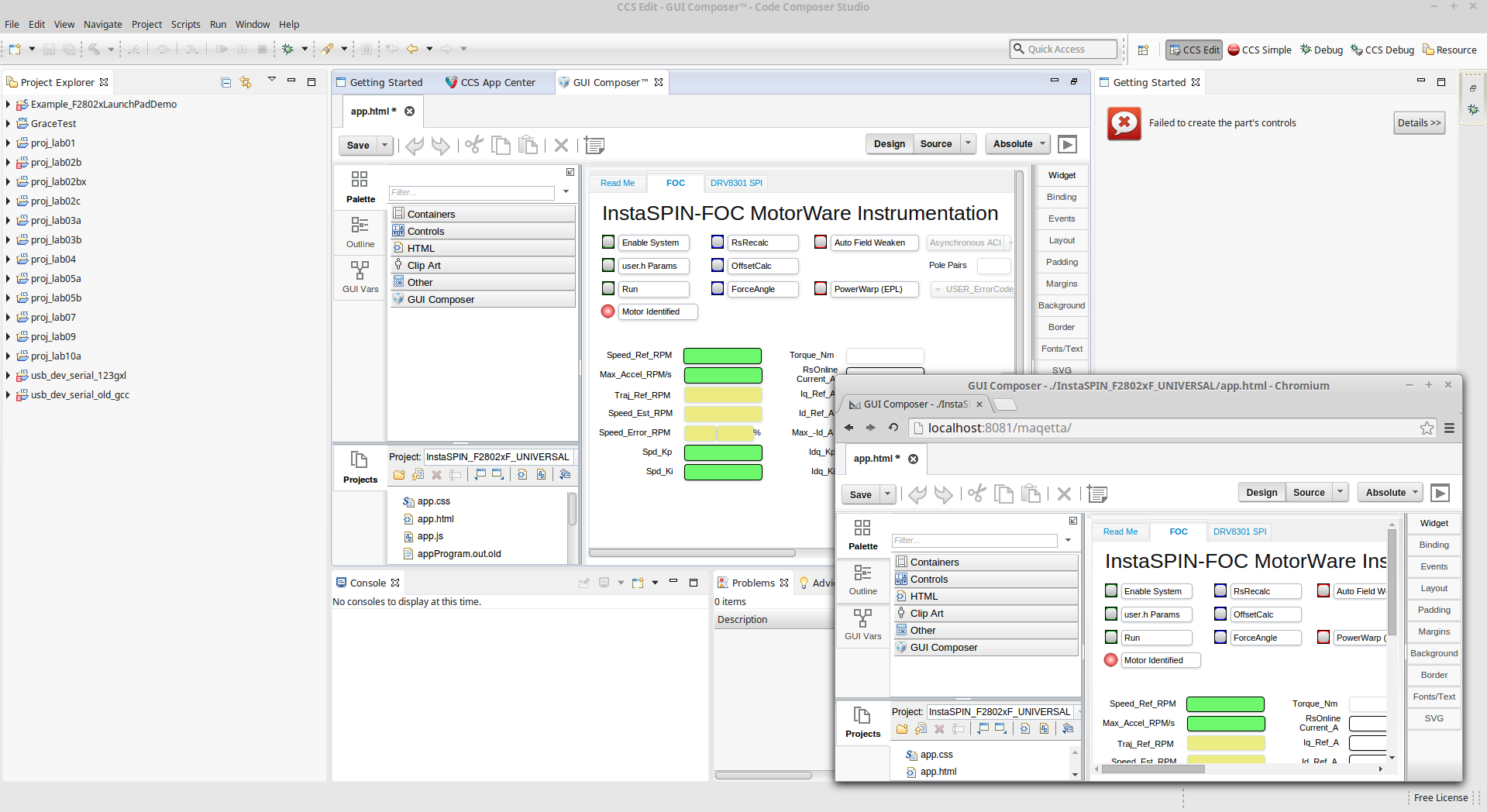This screenshot has height=812, width=1487.
Task: Click the red error icon in Getting Started
Action: 1124,123
